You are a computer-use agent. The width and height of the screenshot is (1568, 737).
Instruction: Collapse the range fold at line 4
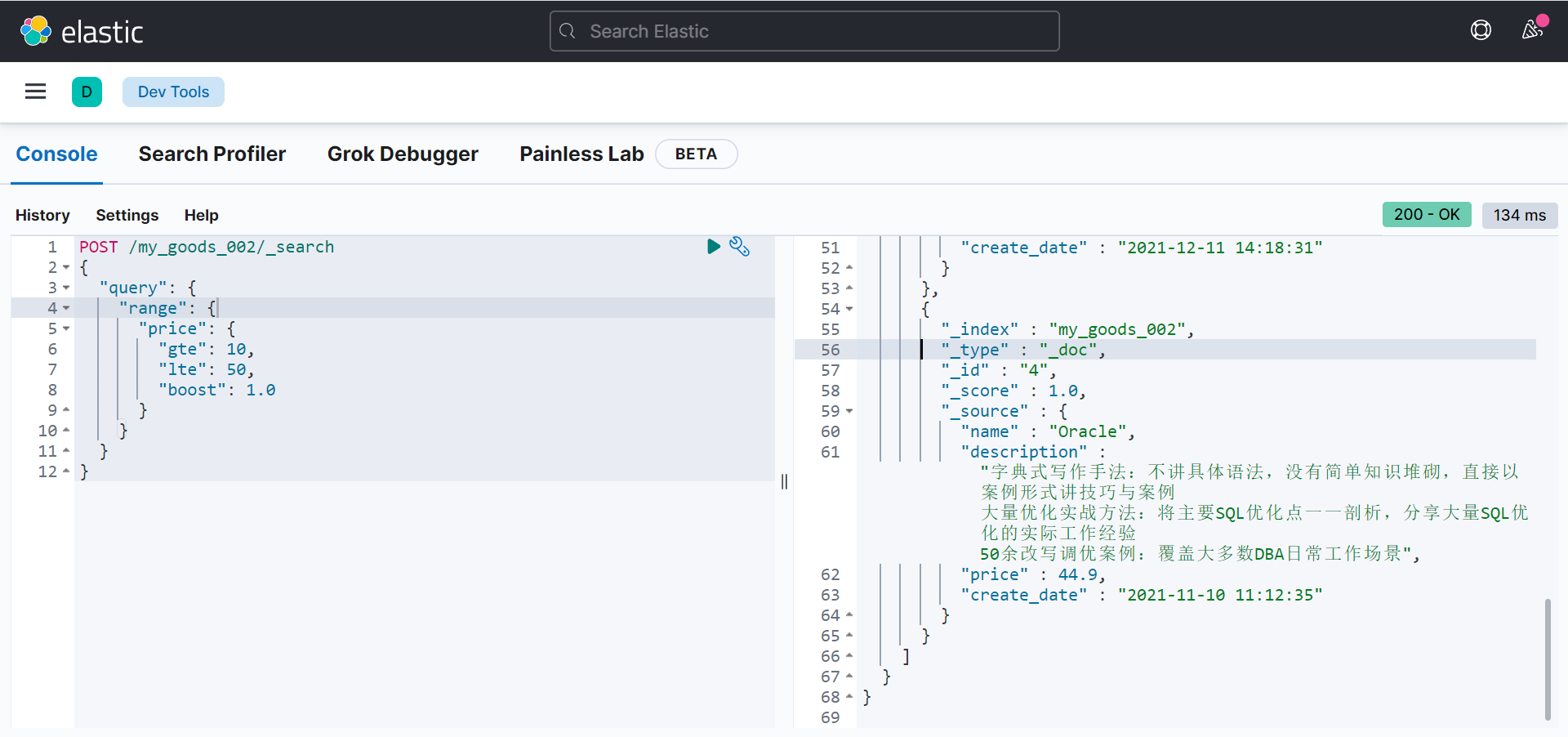pyautogui.click(x=66, y=308)
